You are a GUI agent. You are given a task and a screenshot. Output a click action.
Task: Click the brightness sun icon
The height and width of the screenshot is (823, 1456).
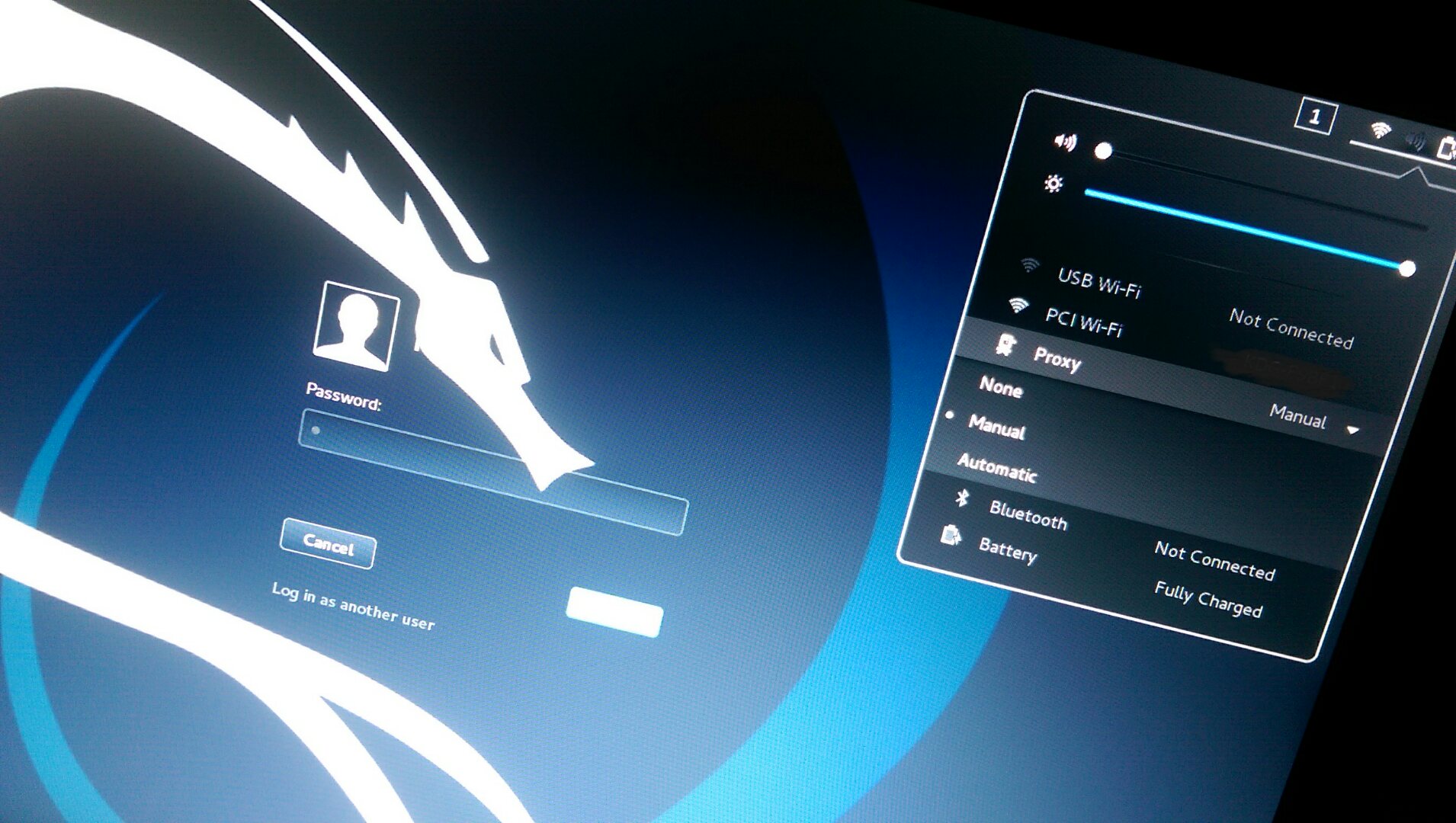pos(1054,184)
